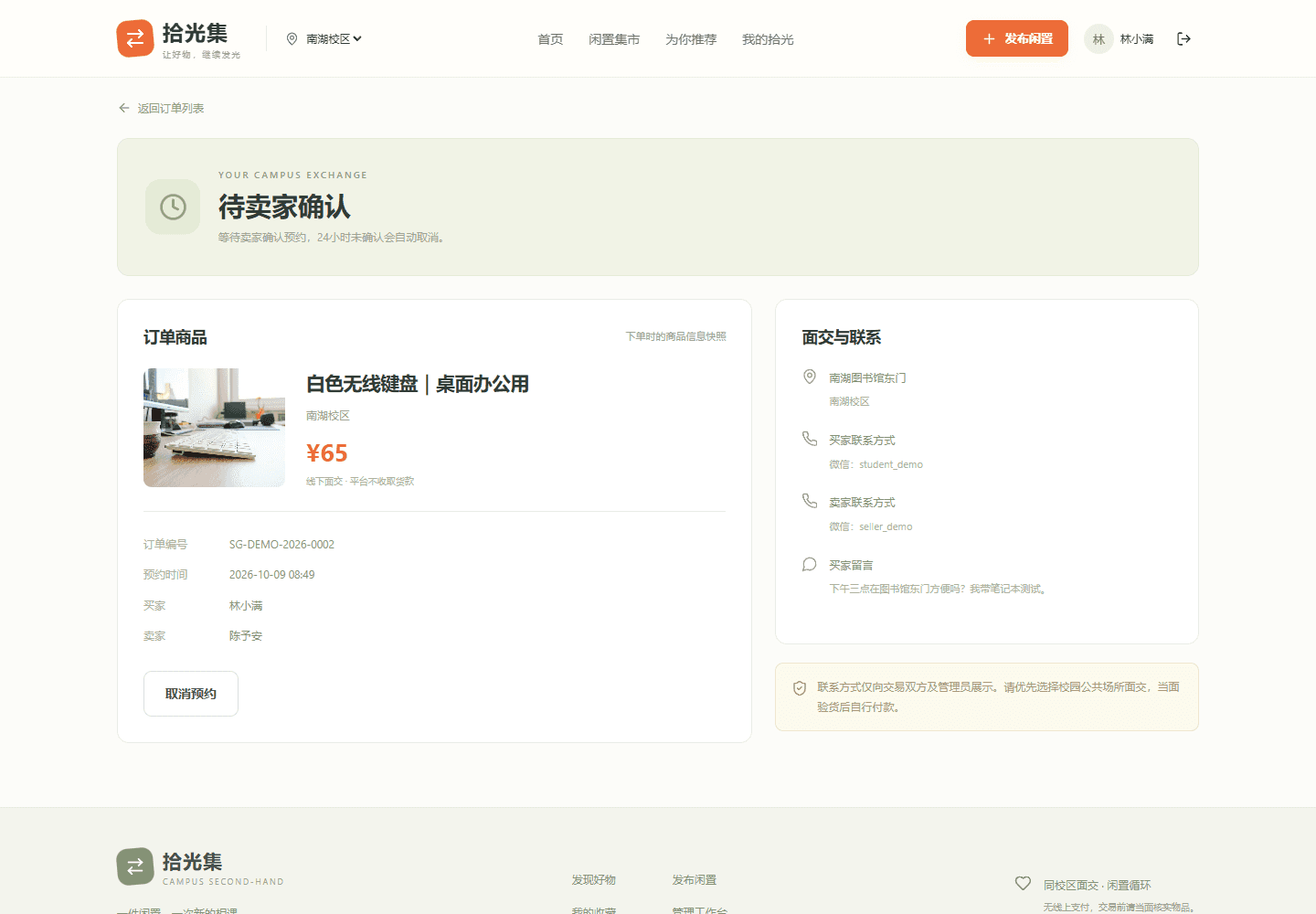Click the 待卖家确认 status heading

click(284, 207)
